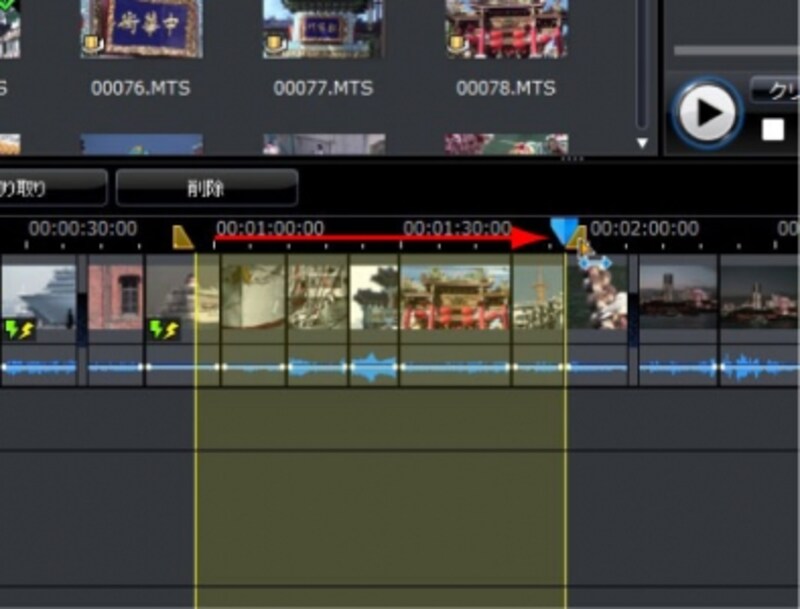Click the 00:01:00:00 mark on timeline ruler
800x609 pixels.
tap(269, 229)
